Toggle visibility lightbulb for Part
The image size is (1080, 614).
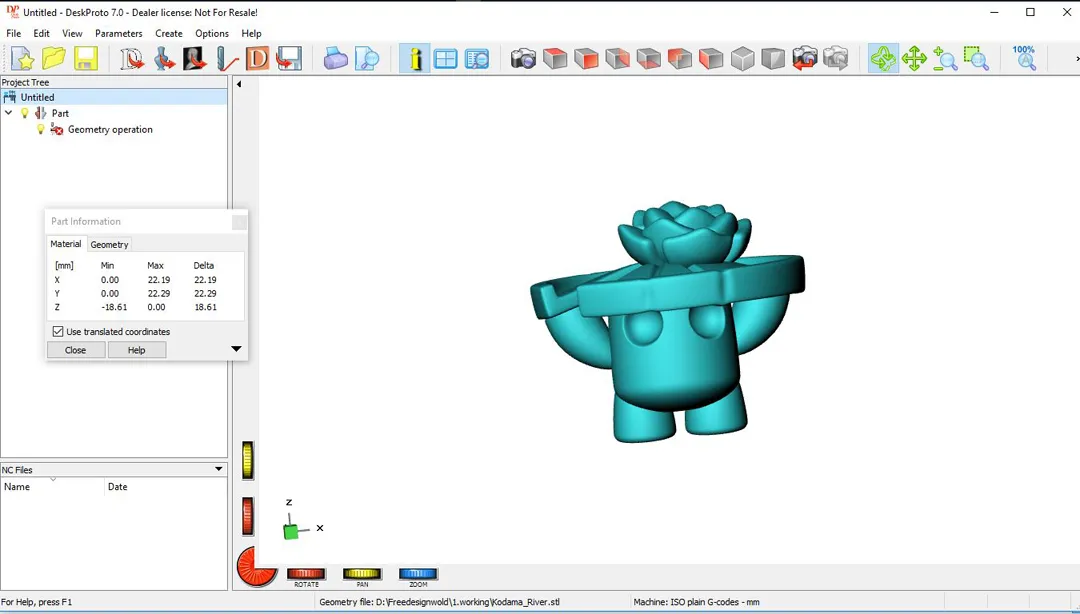pyautogui.click(x=25, y=113)
